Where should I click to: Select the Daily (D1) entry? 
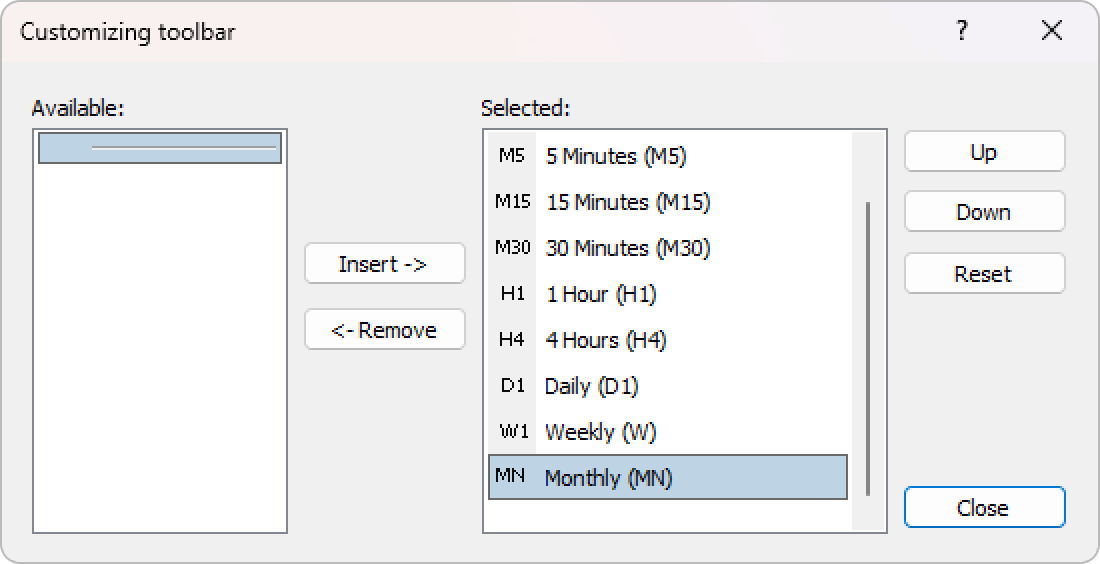click(x=668, y=385)
